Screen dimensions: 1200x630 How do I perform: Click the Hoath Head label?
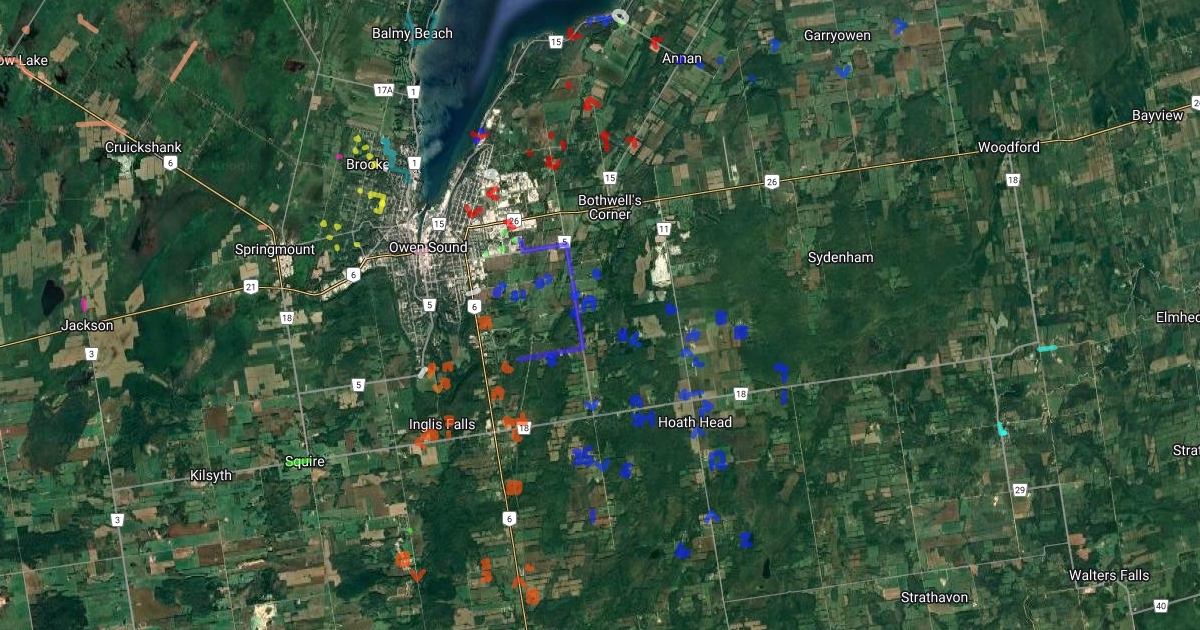point(694,422)
